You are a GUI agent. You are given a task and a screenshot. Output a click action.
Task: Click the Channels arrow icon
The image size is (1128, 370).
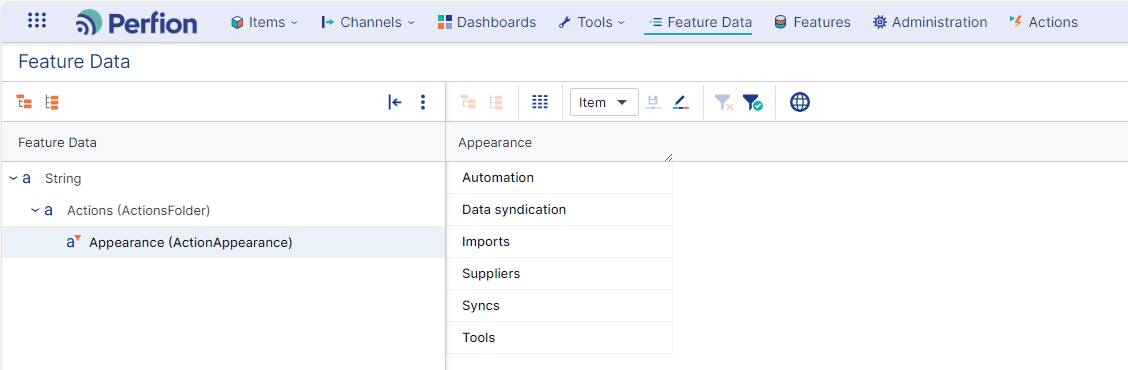tap(327, 22)
